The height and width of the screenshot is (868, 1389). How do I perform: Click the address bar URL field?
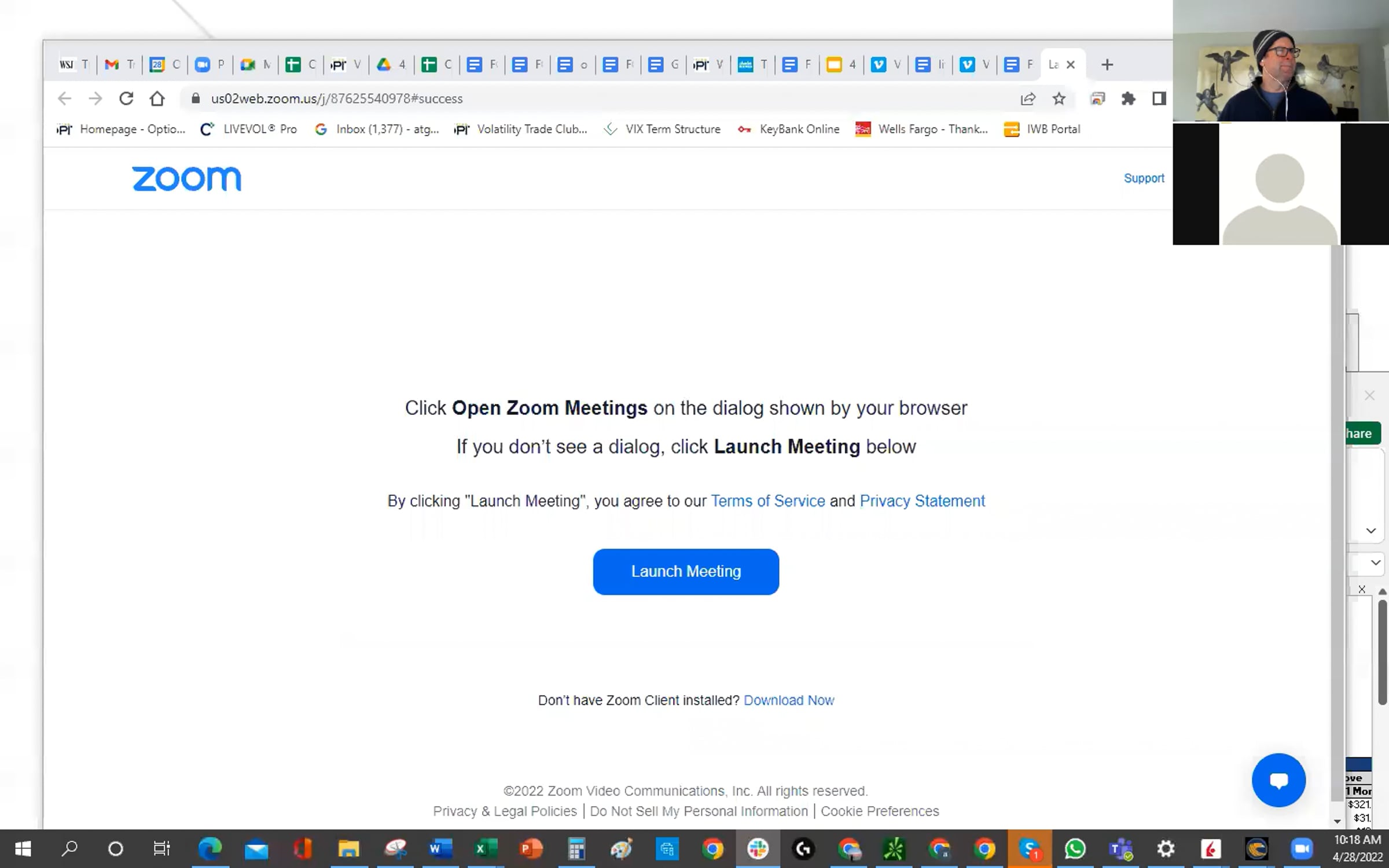point(602,99)
